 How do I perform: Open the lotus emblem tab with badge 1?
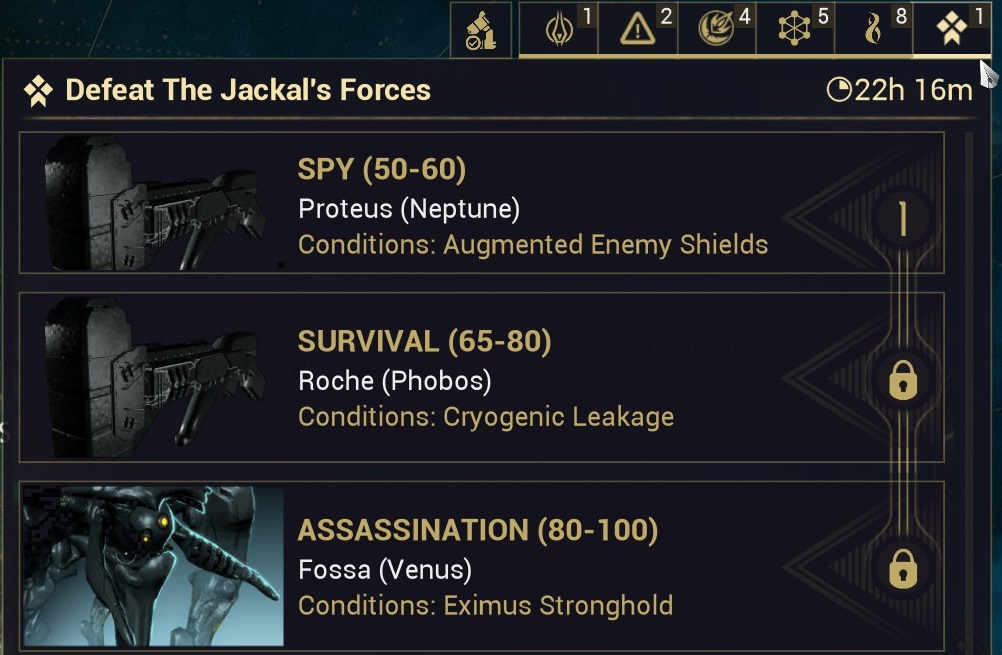558,30
